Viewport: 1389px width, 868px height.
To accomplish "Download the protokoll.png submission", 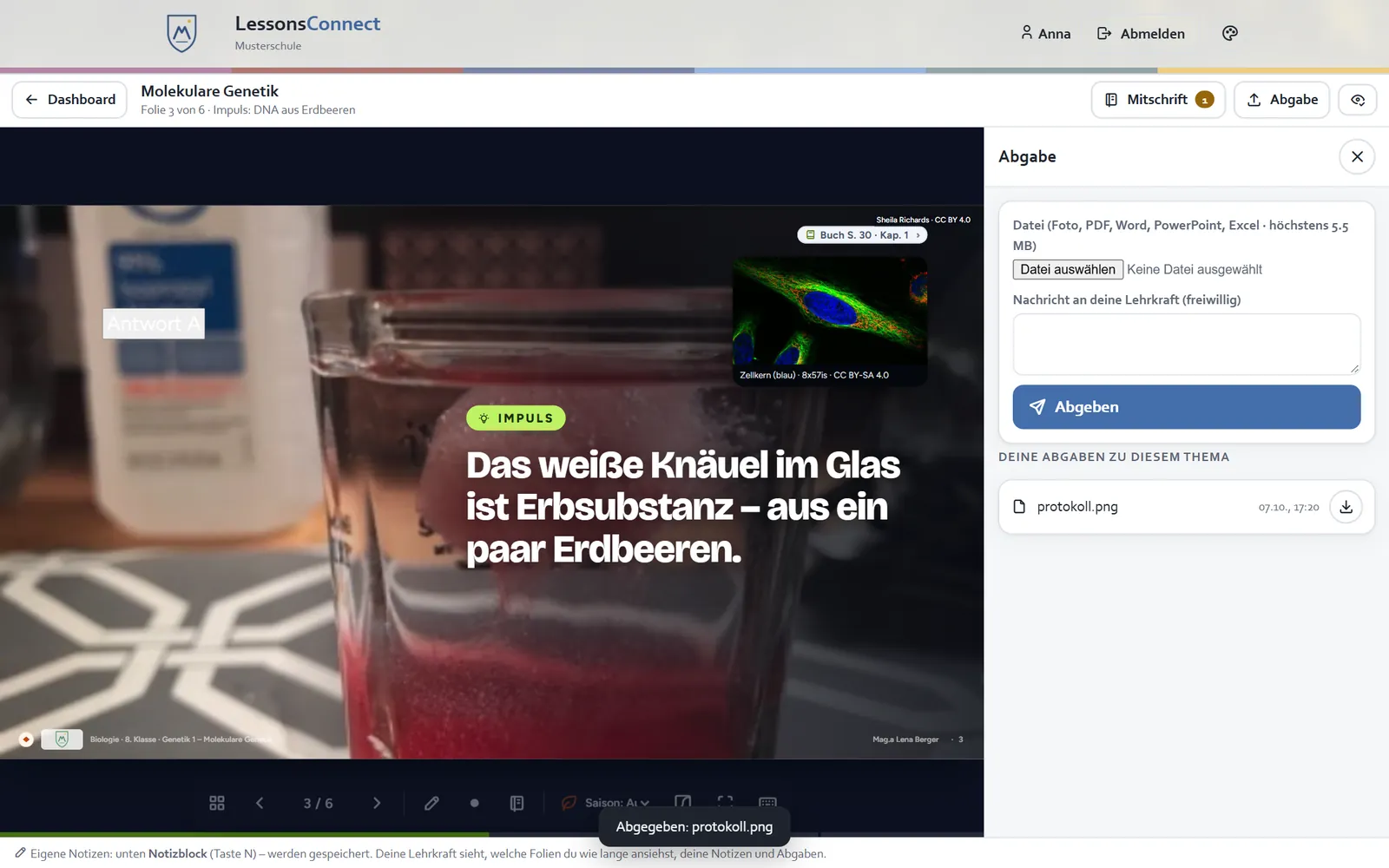I will click(1346, 507).
